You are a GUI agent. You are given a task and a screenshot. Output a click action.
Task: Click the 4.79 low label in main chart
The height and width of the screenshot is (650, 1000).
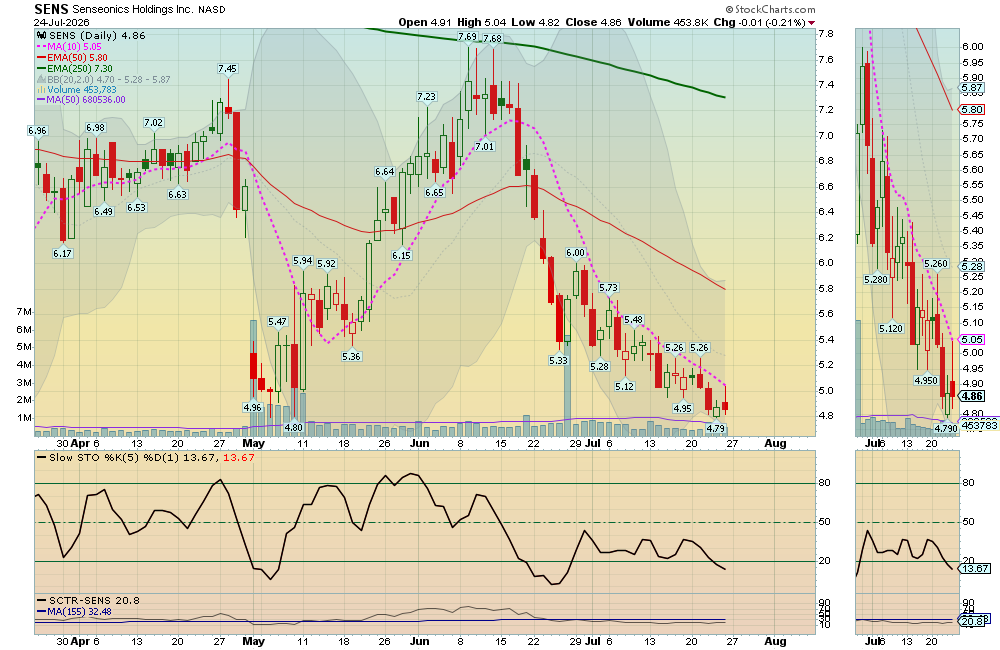716,429
